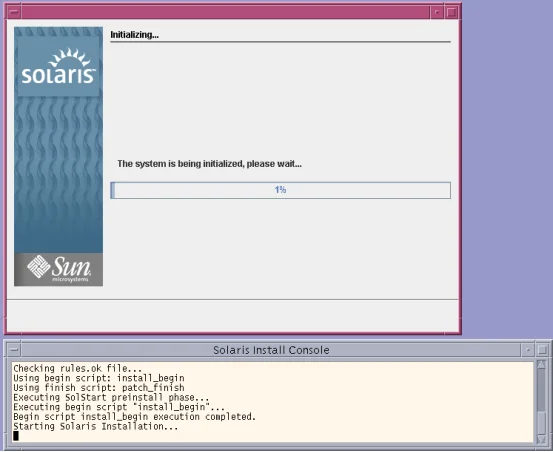Open the installer window's menu button
Screen dimensions: 553x452
[x=14, y=12]
